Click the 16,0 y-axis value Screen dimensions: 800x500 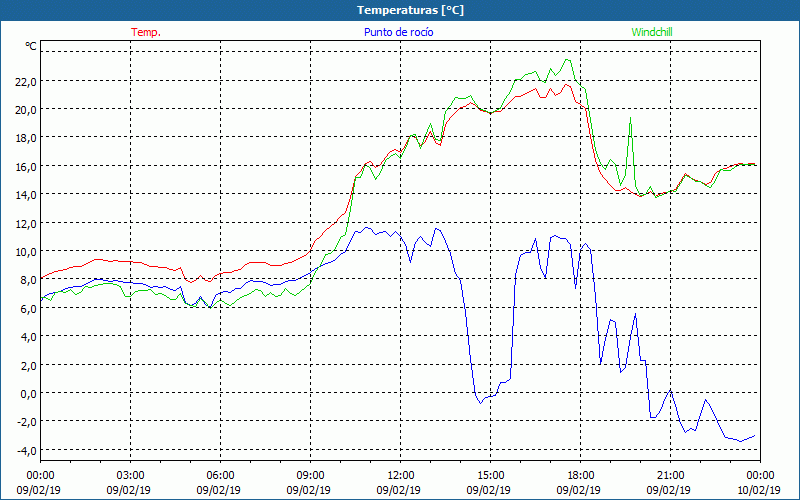tap(26, 166)
